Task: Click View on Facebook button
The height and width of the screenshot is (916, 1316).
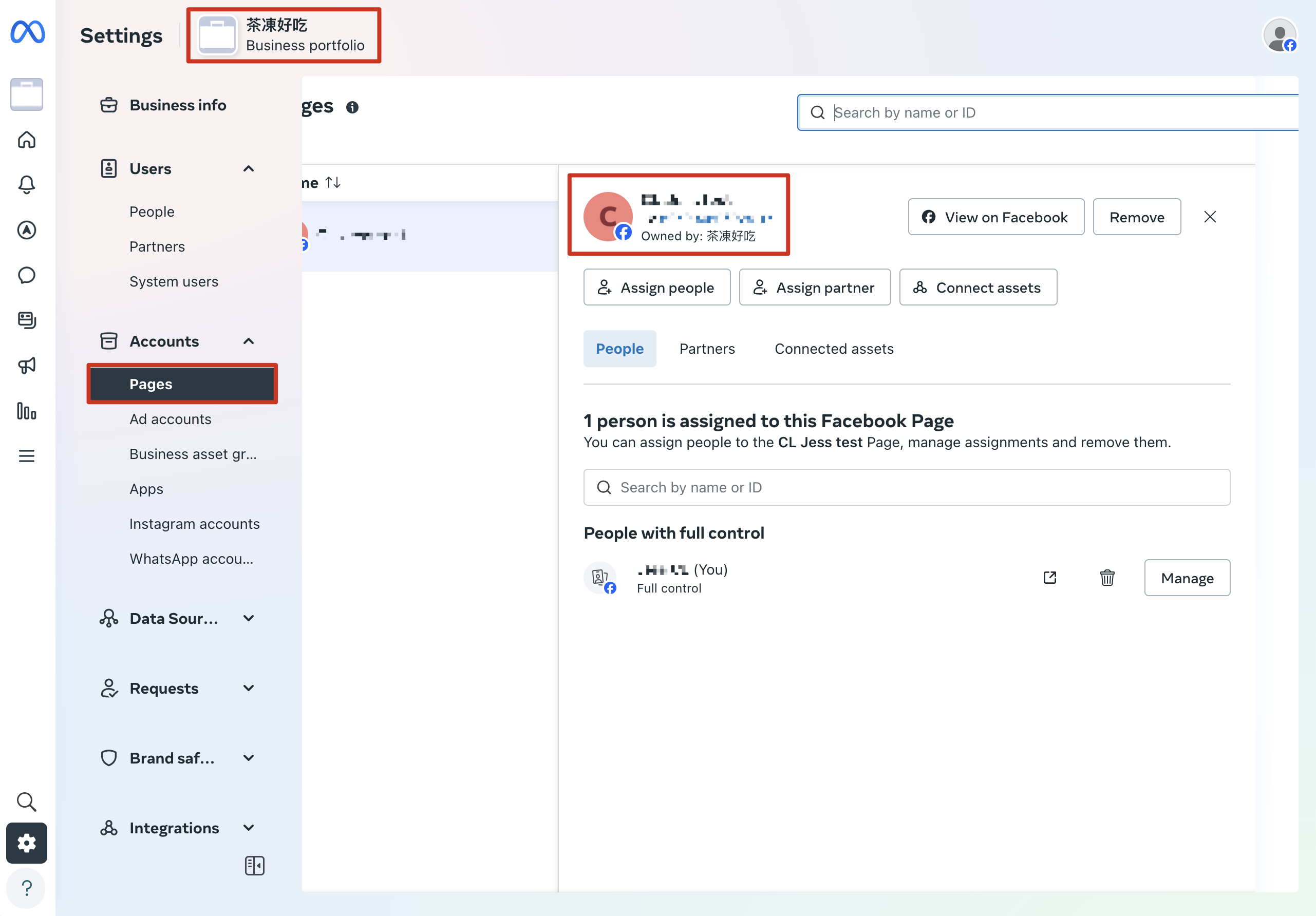Action: 996,217
